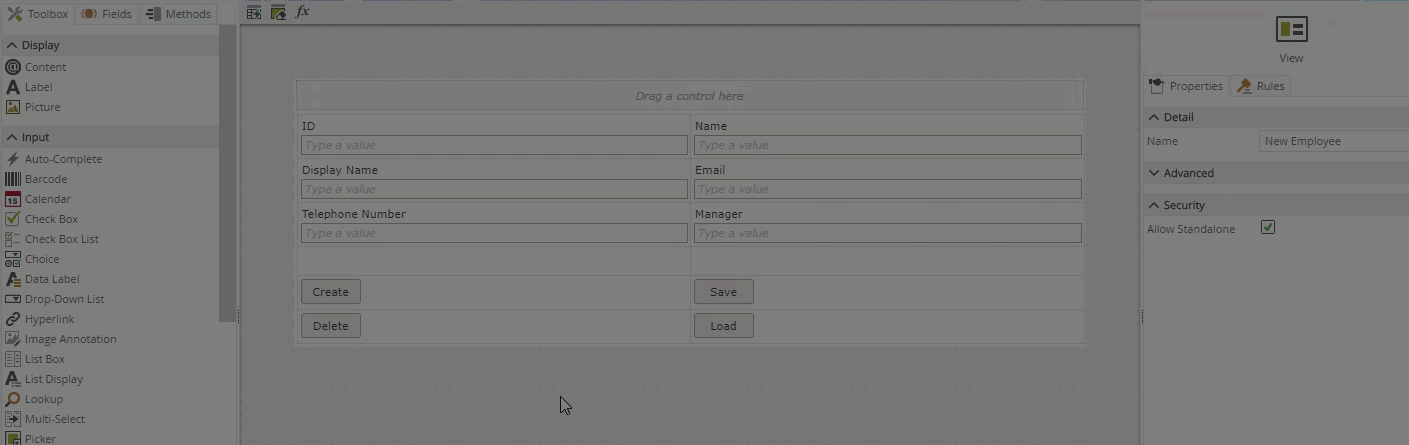Select the 'Manager' label on the form
The width and height of the screenshot is (1409, 445).
[719, 214]
